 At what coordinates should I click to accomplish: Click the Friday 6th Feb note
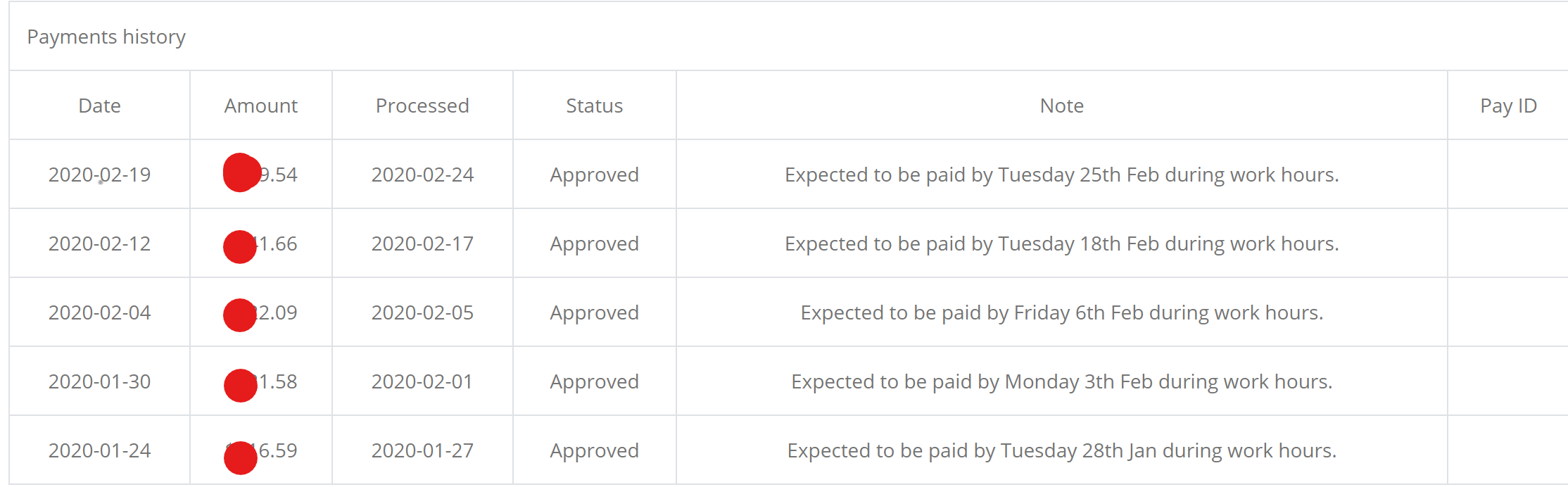tap(1061, 312)
